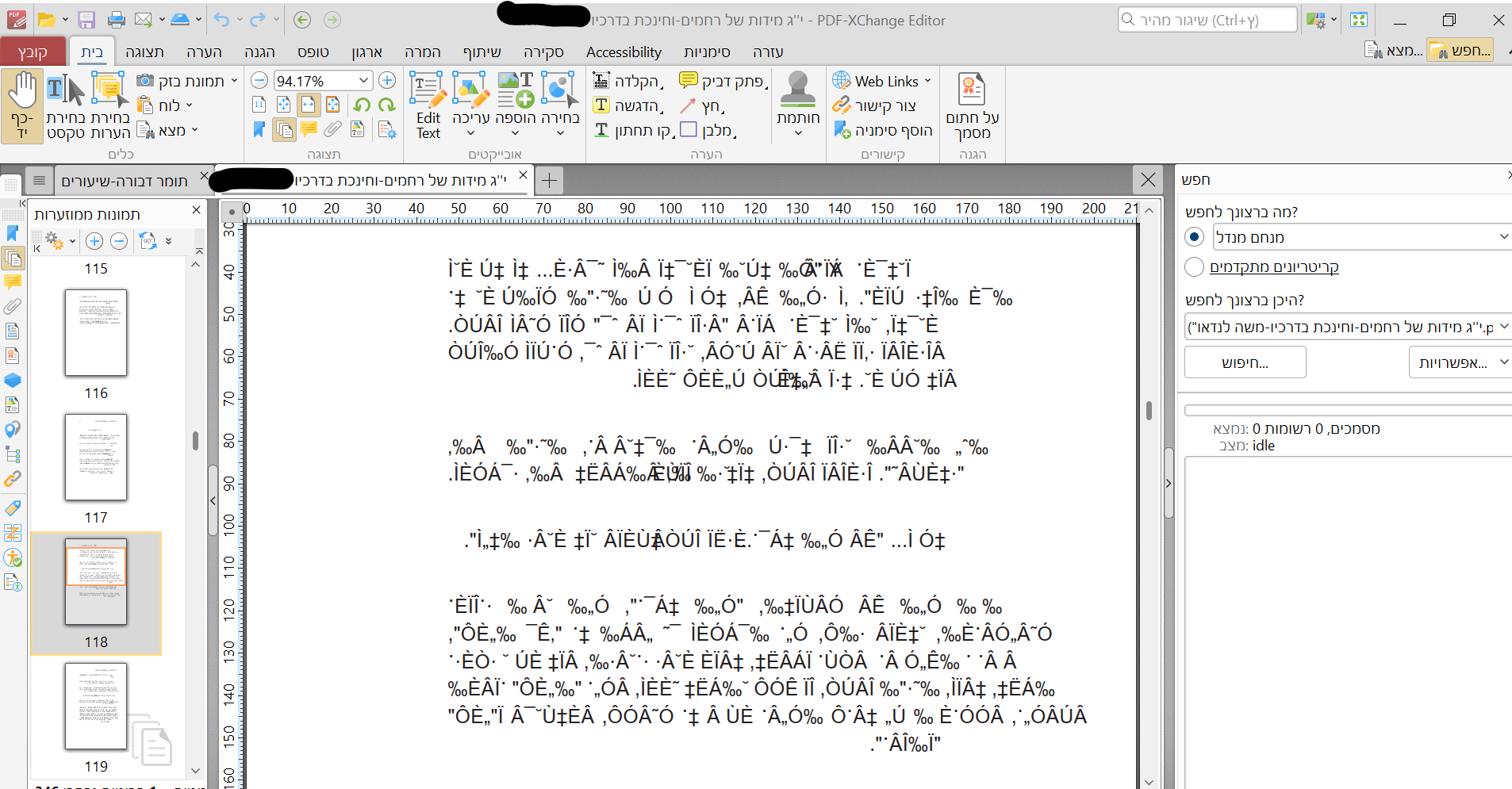
Task: Expand the Find (מצא) dropdown
Action: (x=194, y=130)
